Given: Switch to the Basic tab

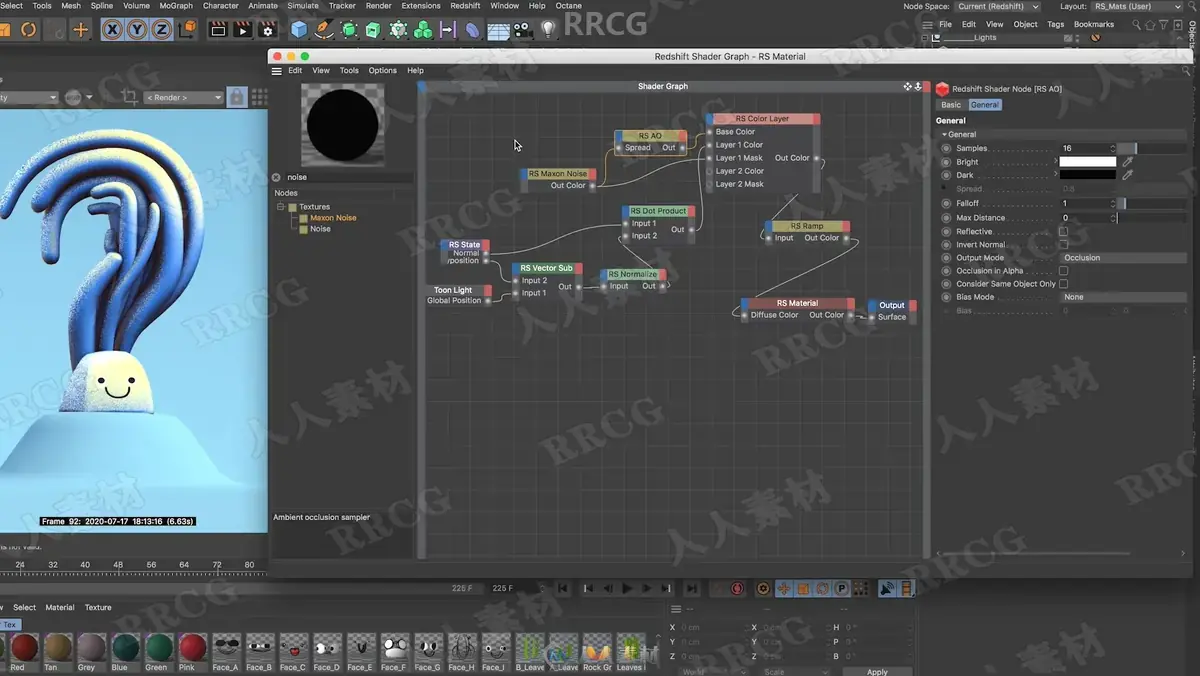Looking at the screenshot, I should [951, 104].
